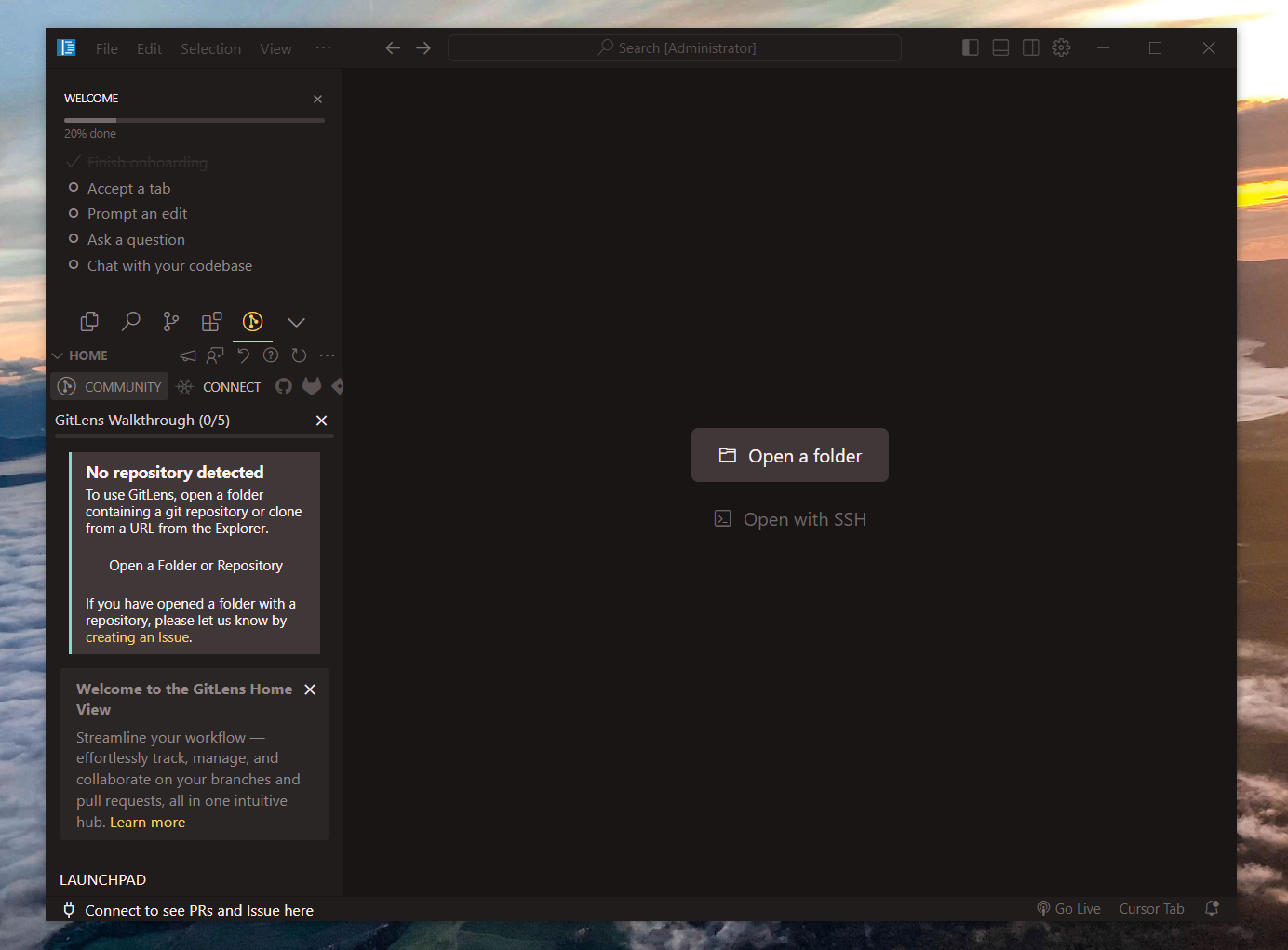Open more actions ellipsis in HOME header
Viewport: 1288px width, 950px height.
click(327, 355)
